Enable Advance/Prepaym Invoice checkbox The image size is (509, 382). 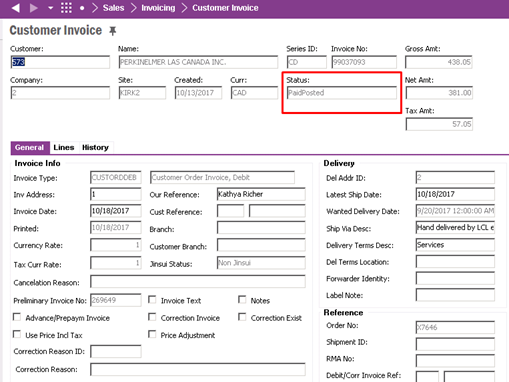(x=17, y=317)
